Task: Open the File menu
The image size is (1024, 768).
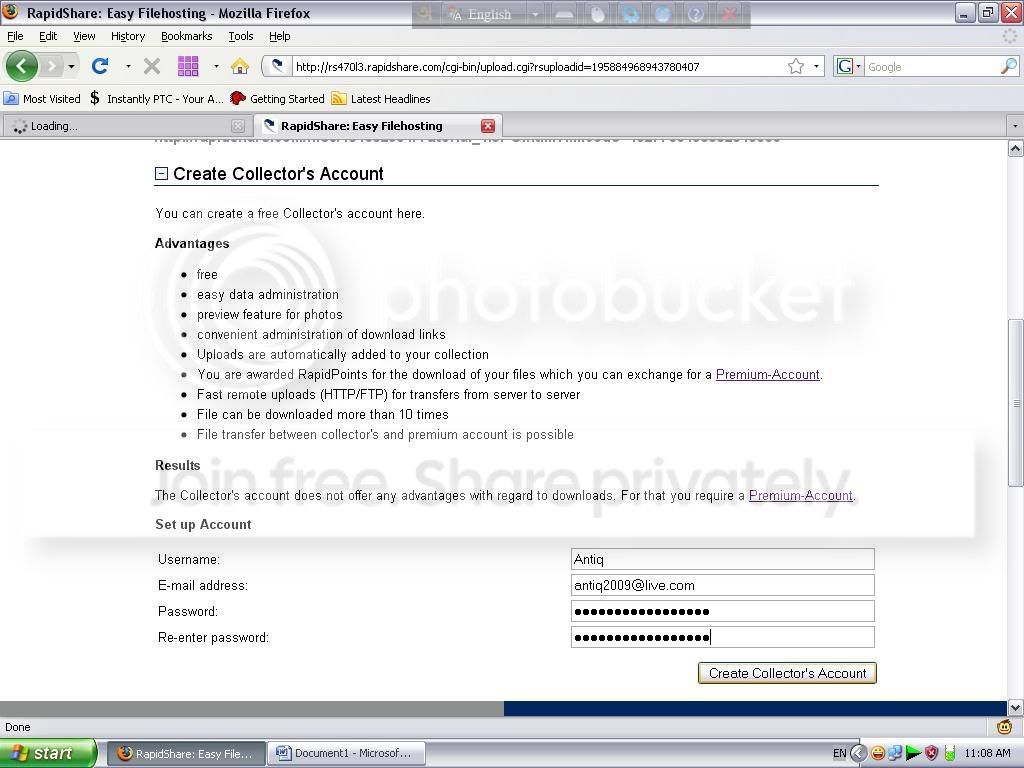Action: (15, 36)
